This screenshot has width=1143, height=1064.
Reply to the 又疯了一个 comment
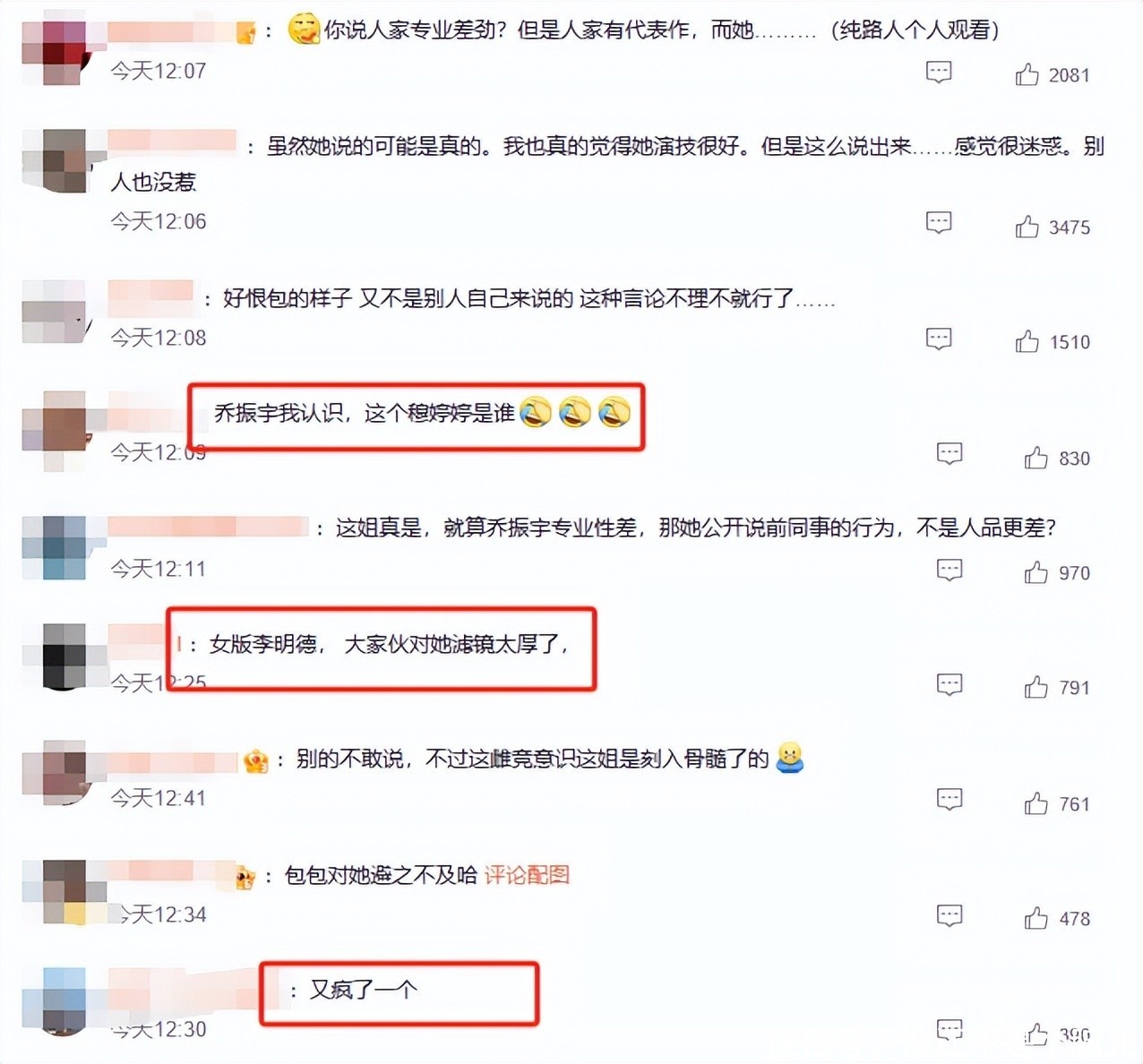coord(950,1030)
